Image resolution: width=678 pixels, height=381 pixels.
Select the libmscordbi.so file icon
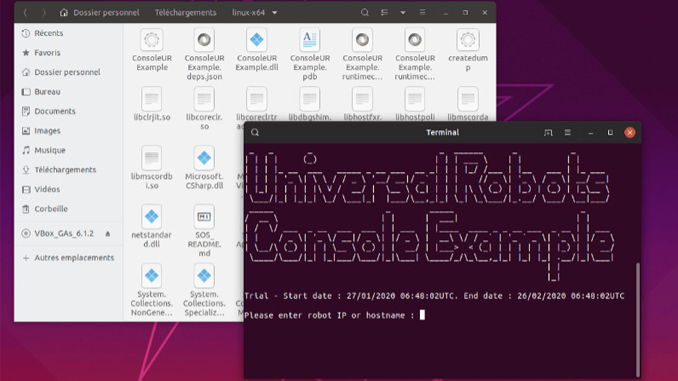[152, 158]
